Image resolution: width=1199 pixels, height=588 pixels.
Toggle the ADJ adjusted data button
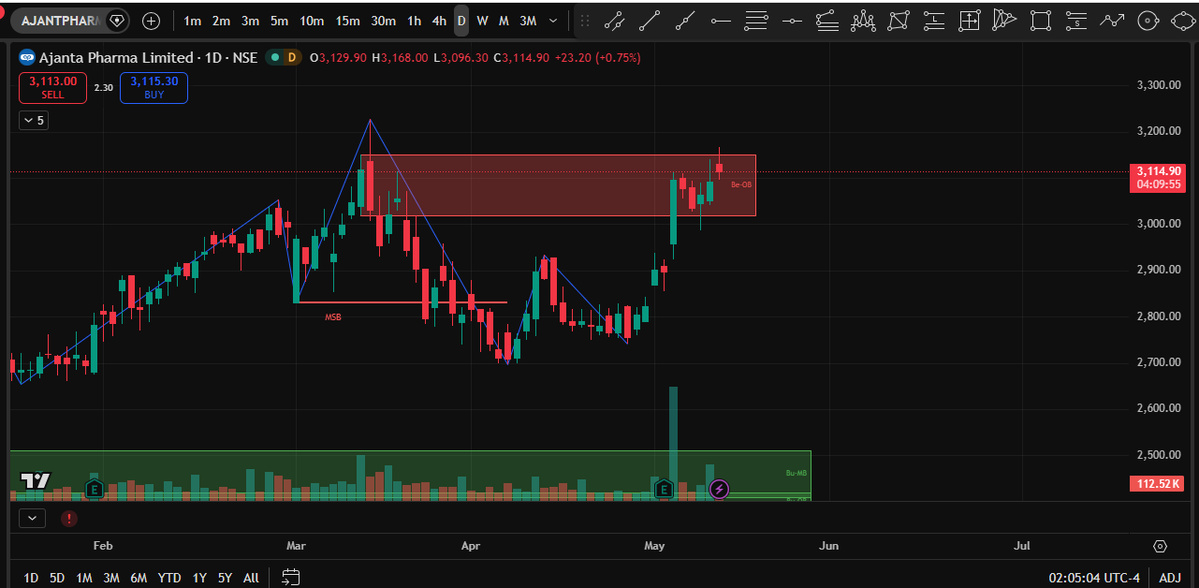1169,577
